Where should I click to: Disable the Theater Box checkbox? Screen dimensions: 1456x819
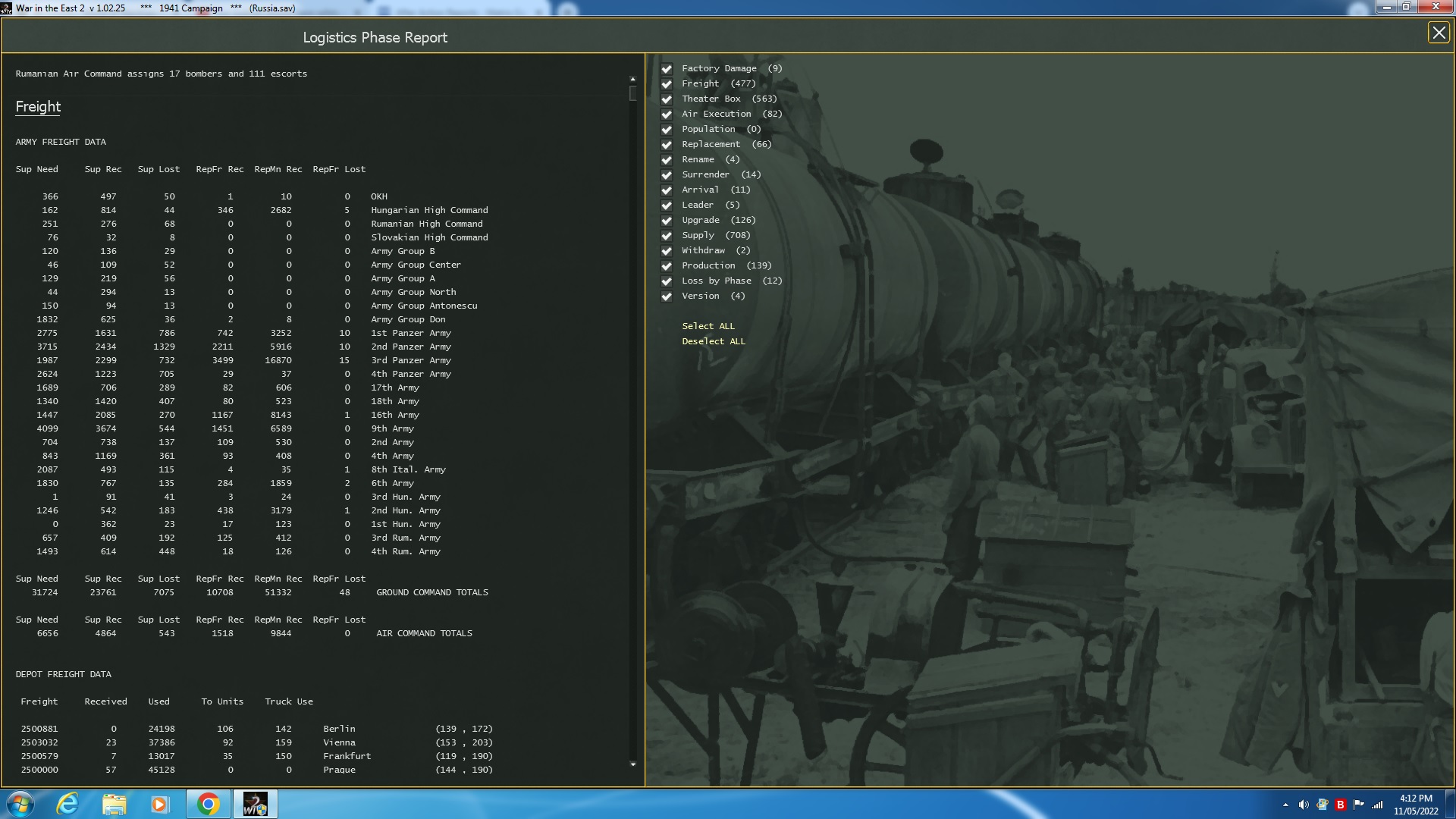667,99
